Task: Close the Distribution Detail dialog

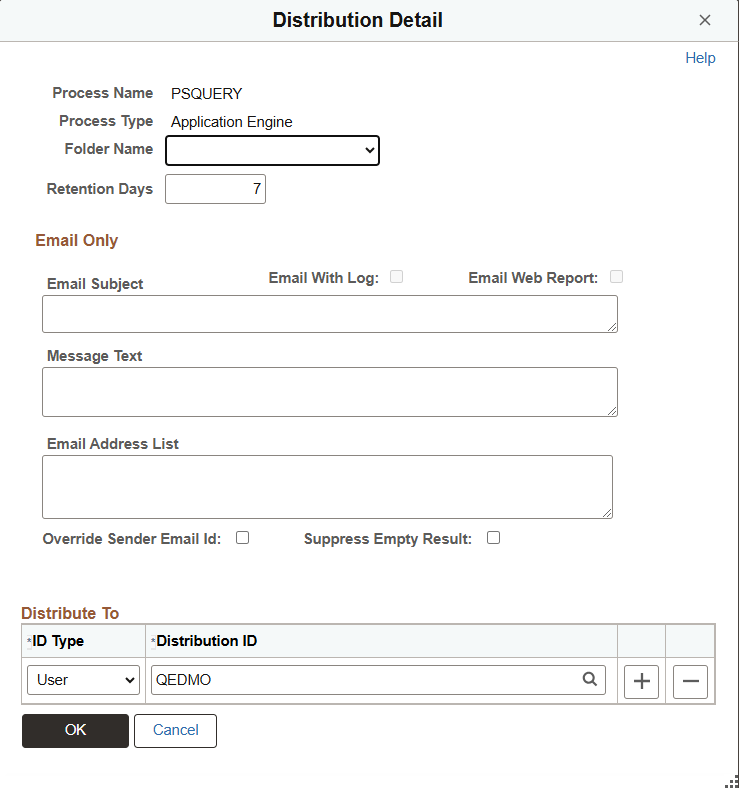Action: click(705, 20)
